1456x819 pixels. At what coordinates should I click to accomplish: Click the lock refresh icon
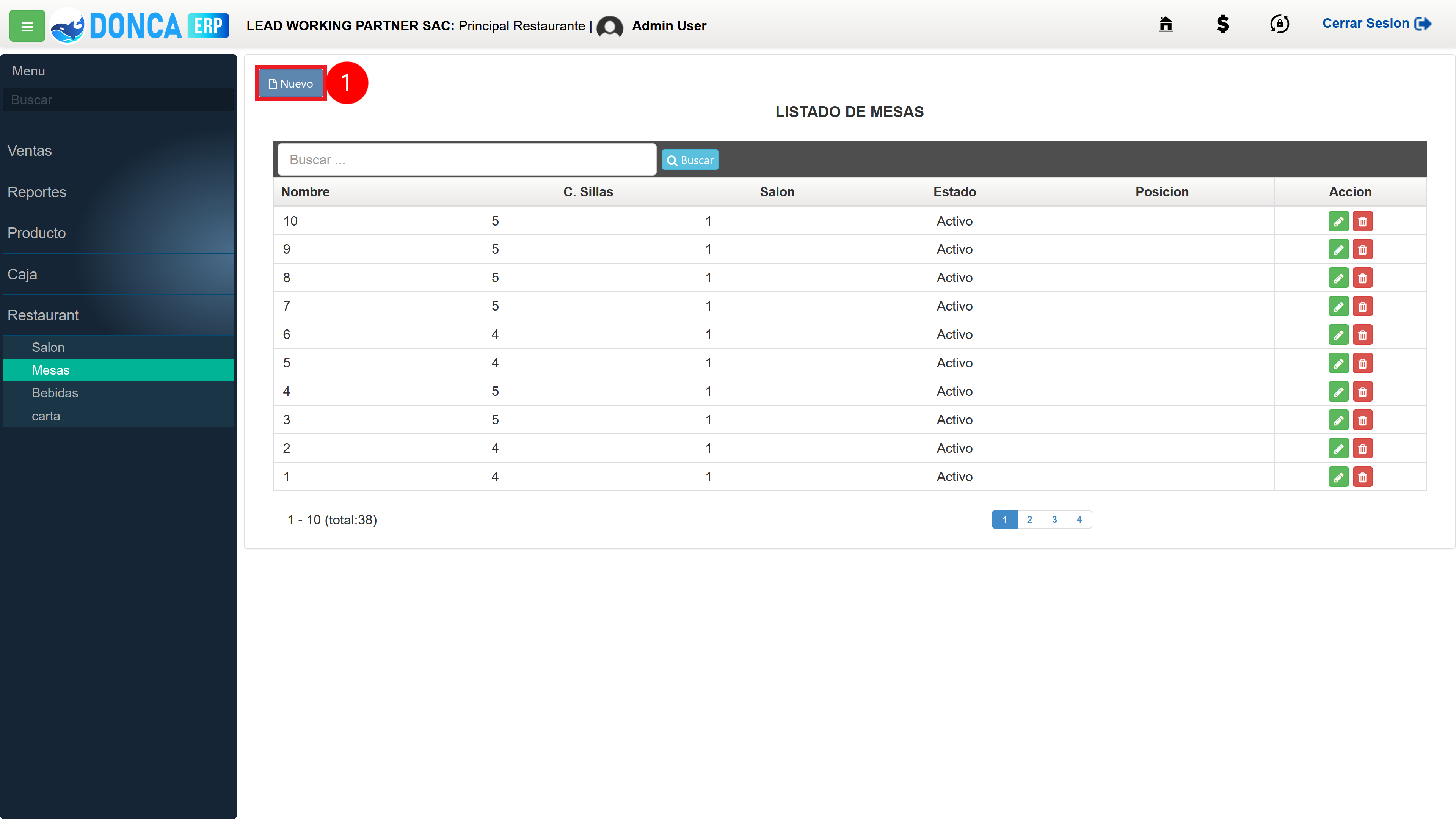point(1280,24)
